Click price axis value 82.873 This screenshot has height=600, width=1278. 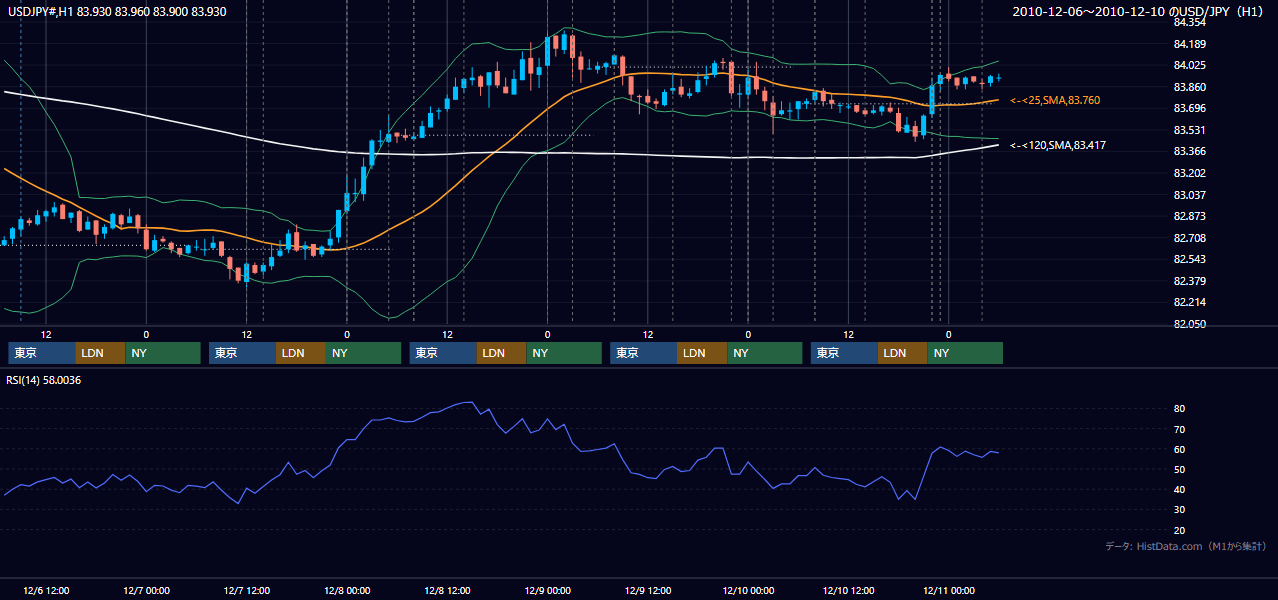click(x=1189, y=216)
